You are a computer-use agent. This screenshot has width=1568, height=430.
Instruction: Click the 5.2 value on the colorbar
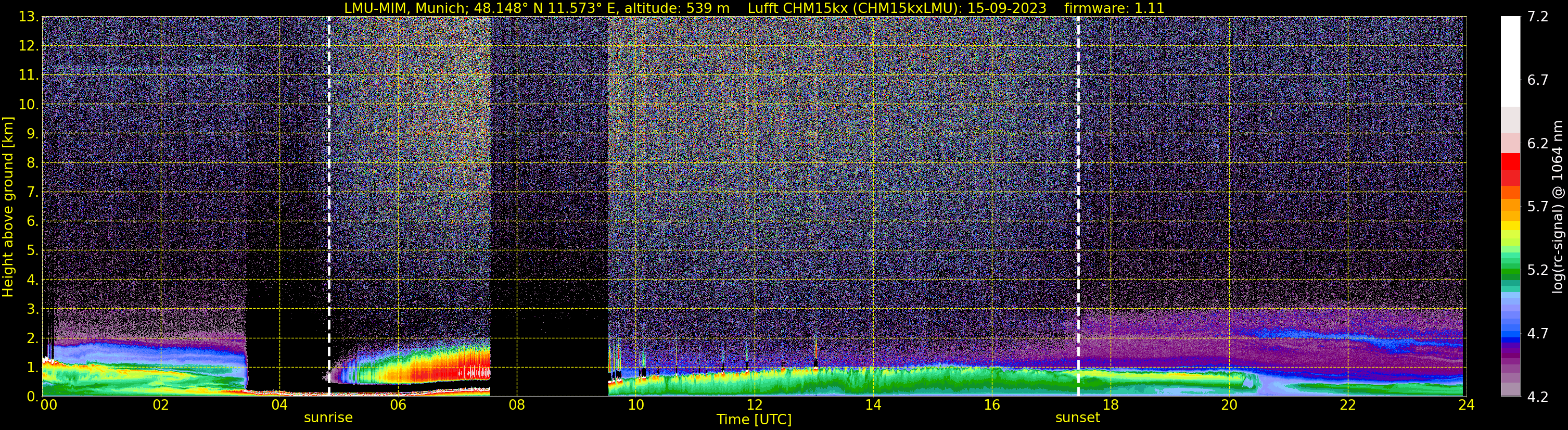[x=1538, y=270]
